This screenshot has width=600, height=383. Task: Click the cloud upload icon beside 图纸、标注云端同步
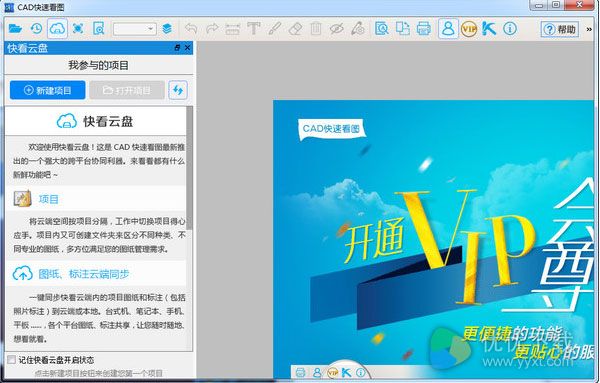23,274
